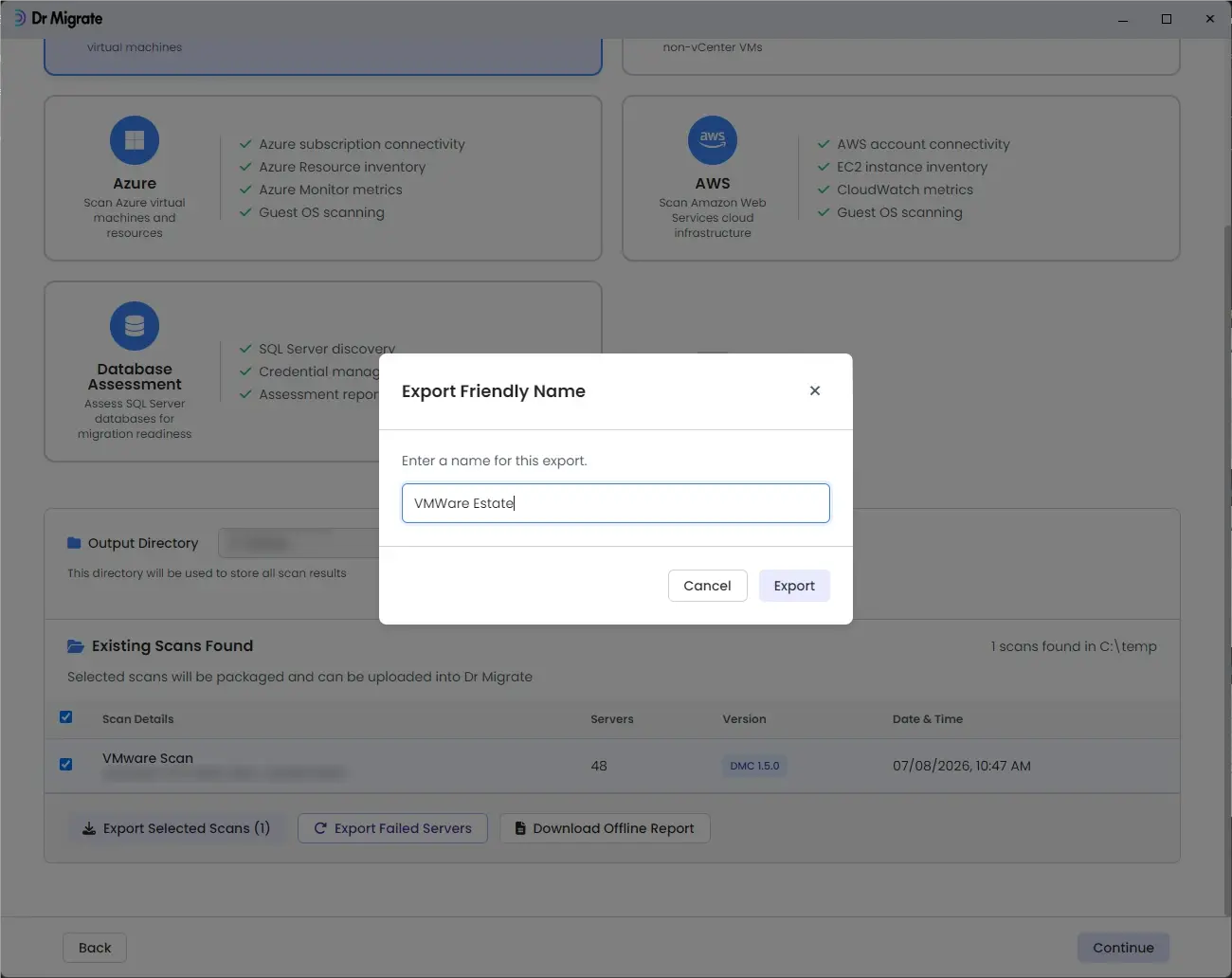This screenshot has width=1232, height=978.
Task: Click the Output Directory folder icon
Action: [74, 543]
